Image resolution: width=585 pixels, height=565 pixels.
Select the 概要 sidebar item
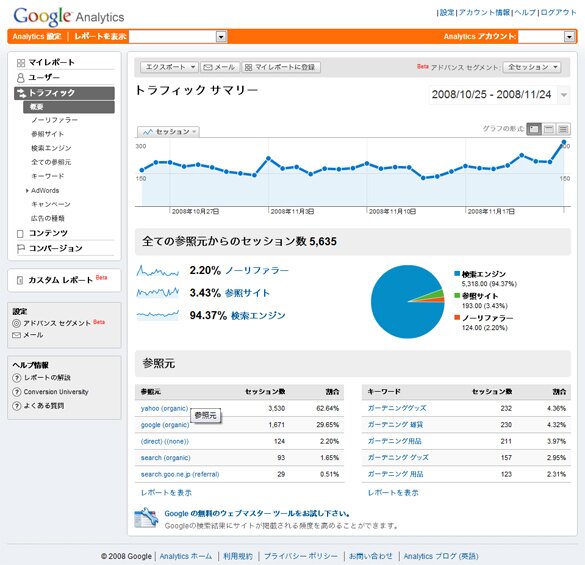69,107
